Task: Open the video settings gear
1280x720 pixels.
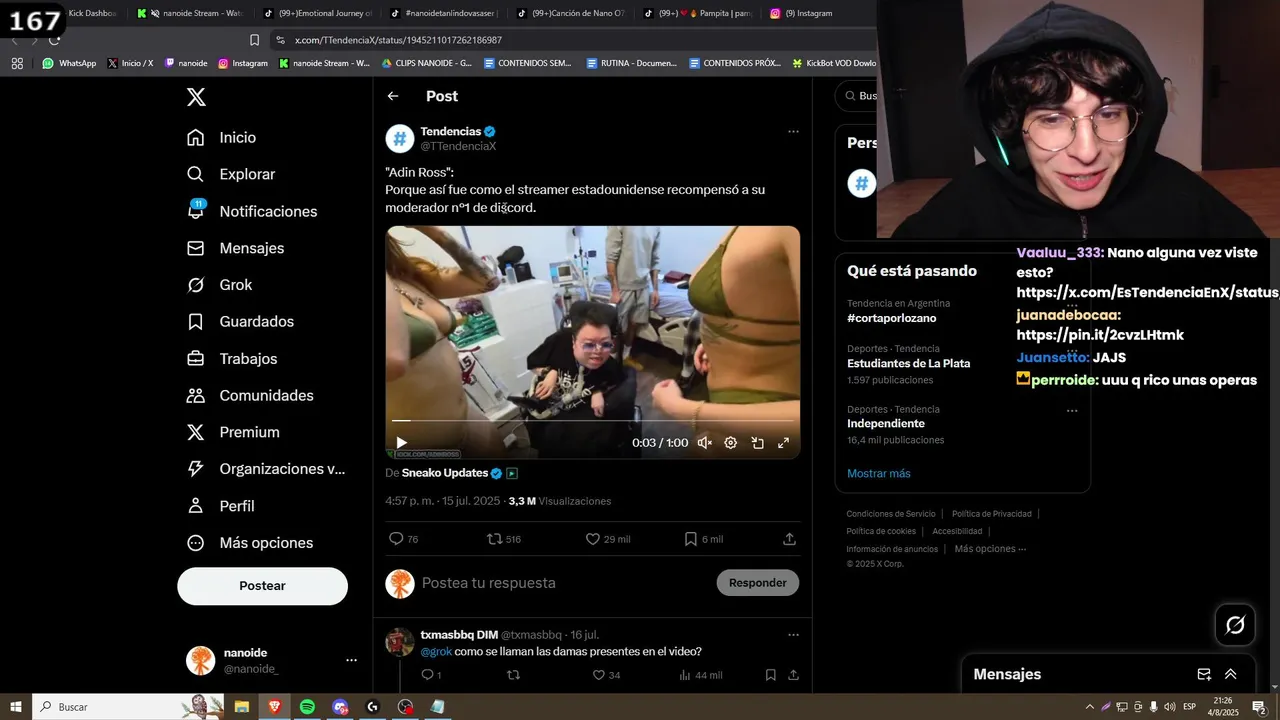Action: click(x=731, y=442)
